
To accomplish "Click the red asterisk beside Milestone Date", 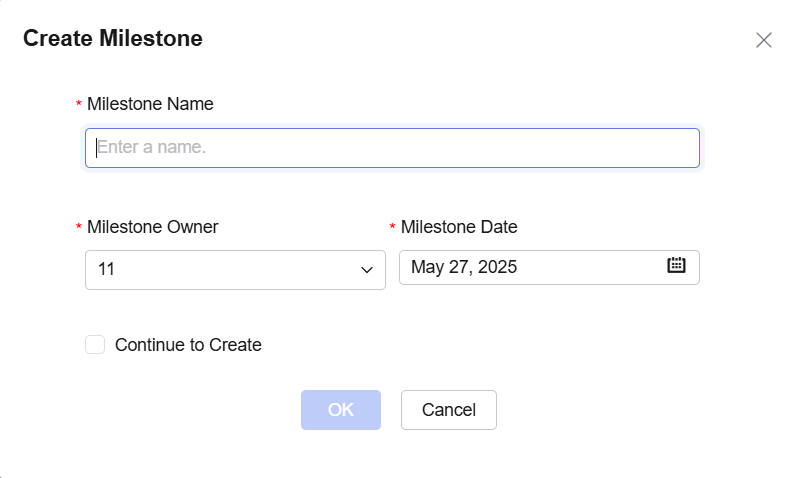I will pos(393,229).
